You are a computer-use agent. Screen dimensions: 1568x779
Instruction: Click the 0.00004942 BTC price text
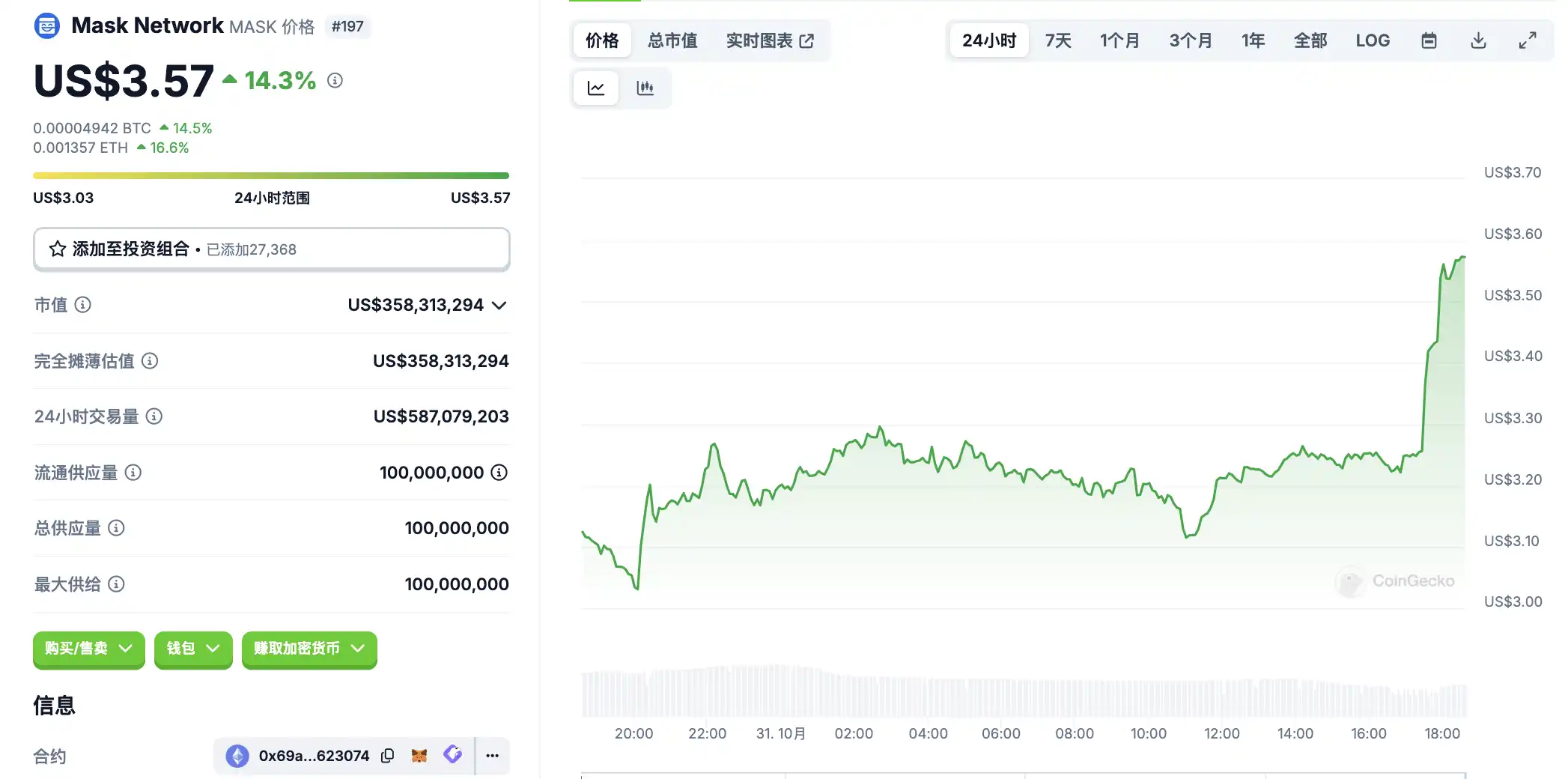click(92, 128)
